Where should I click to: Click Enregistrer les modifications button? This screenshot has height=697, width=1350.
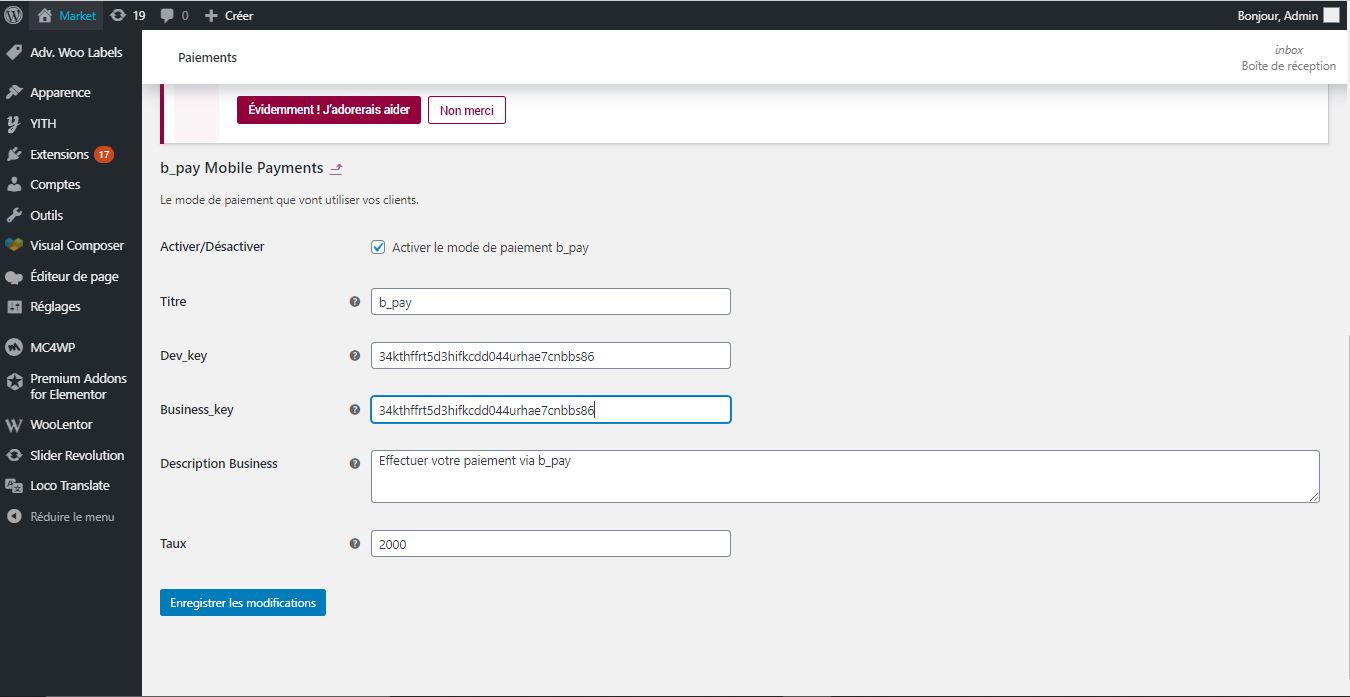(243, 602)
